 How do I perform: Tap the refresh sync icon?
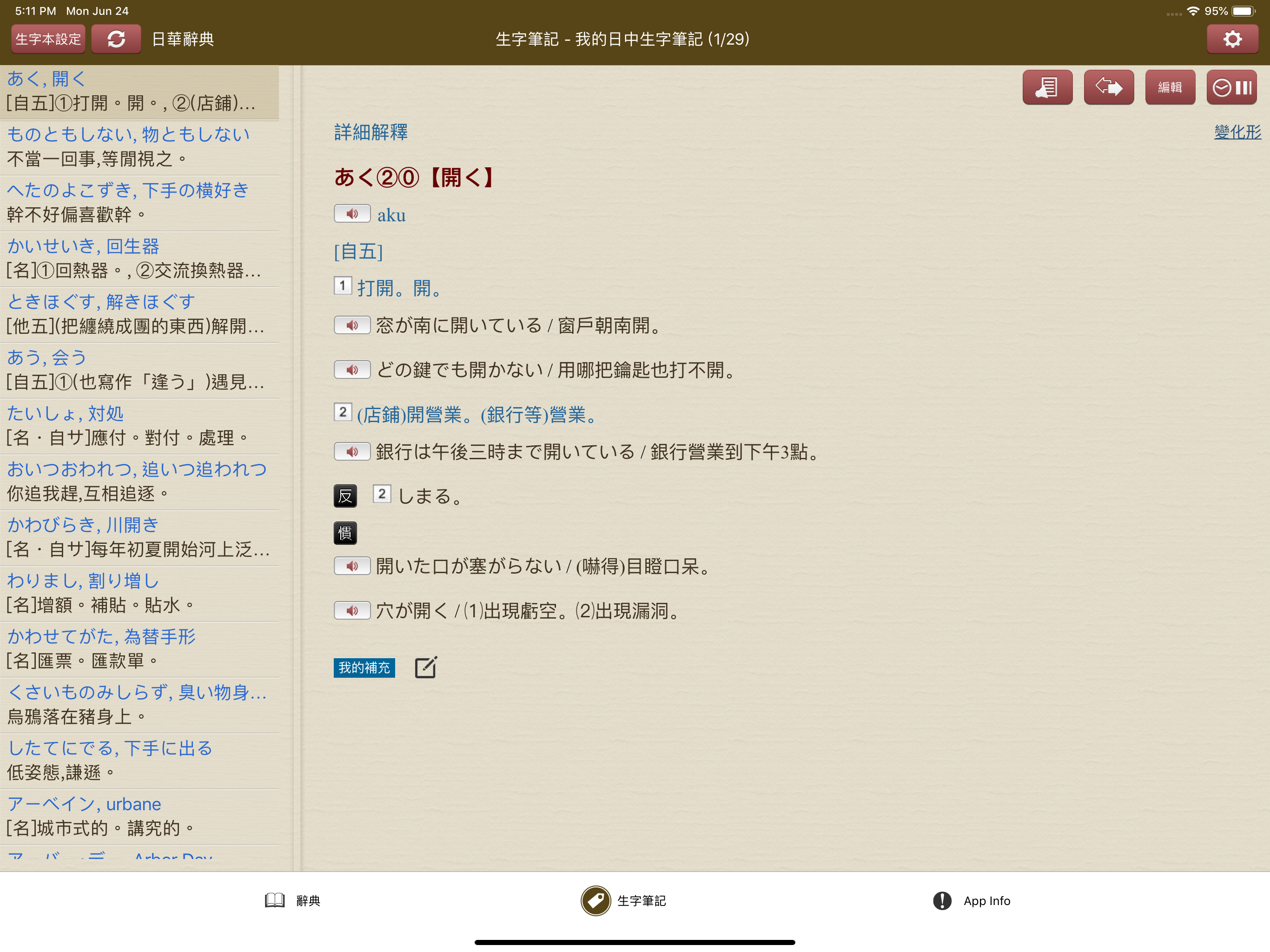[116, 39]
